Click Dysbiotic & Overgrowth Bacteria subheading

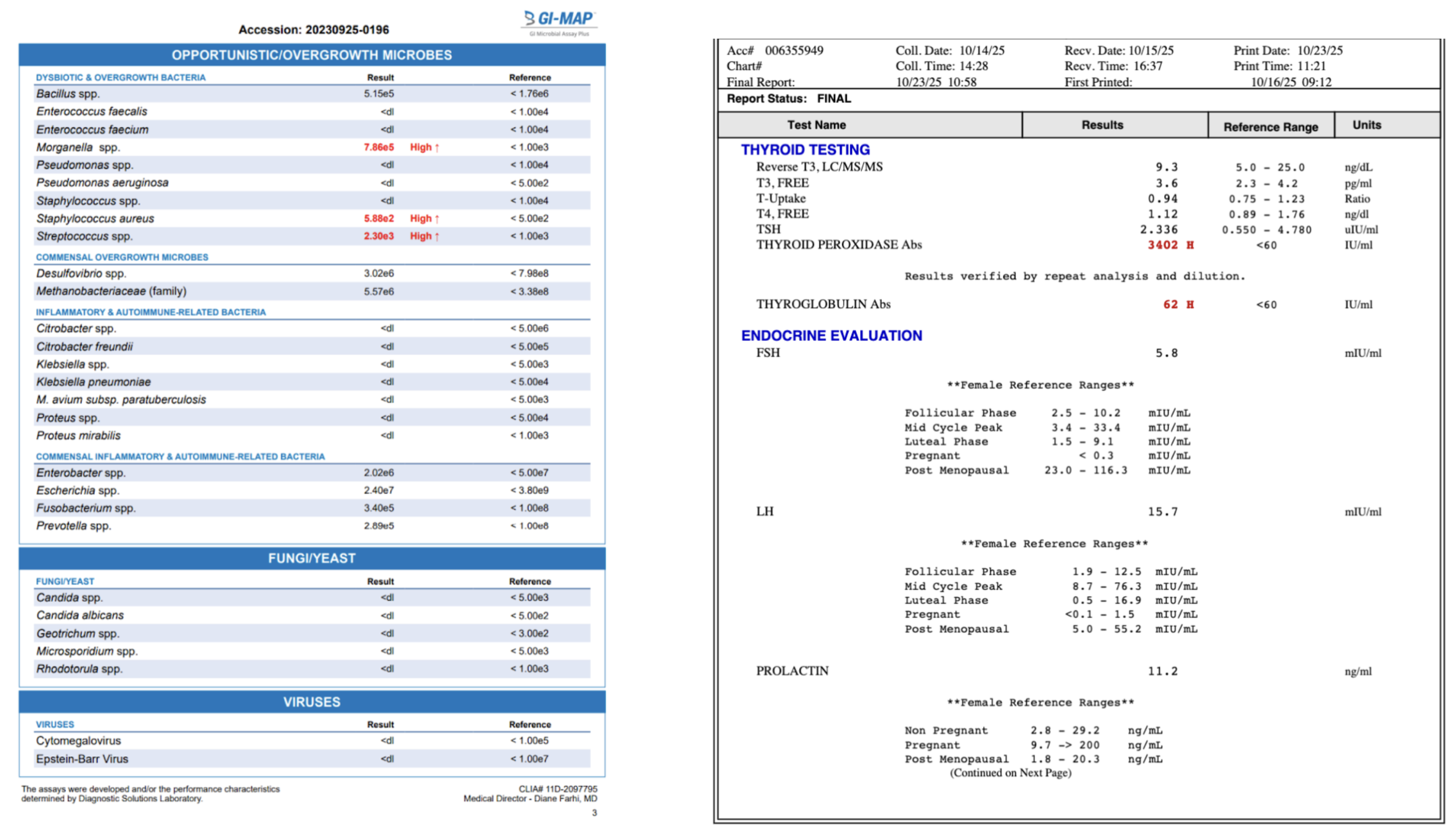pyautogui.click(x=121, y=77)
